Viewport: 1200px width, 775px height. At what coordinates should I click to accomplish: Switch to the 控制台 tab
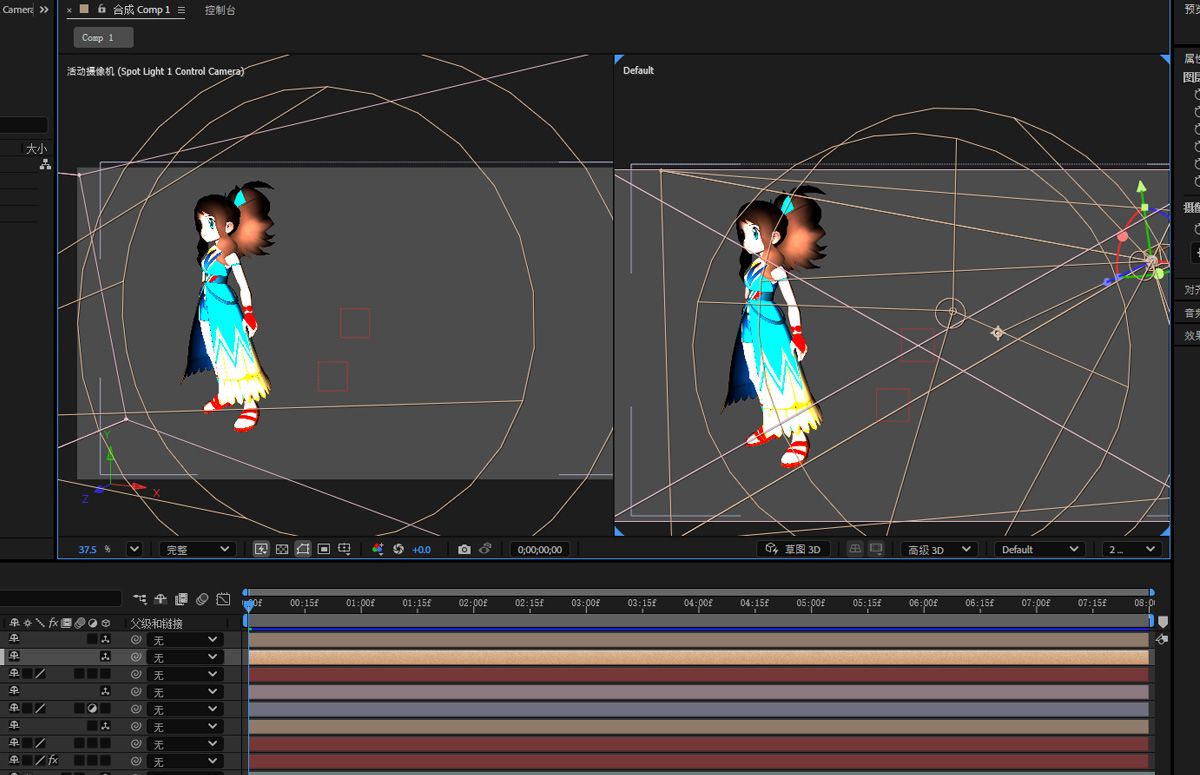pos(220,10)
